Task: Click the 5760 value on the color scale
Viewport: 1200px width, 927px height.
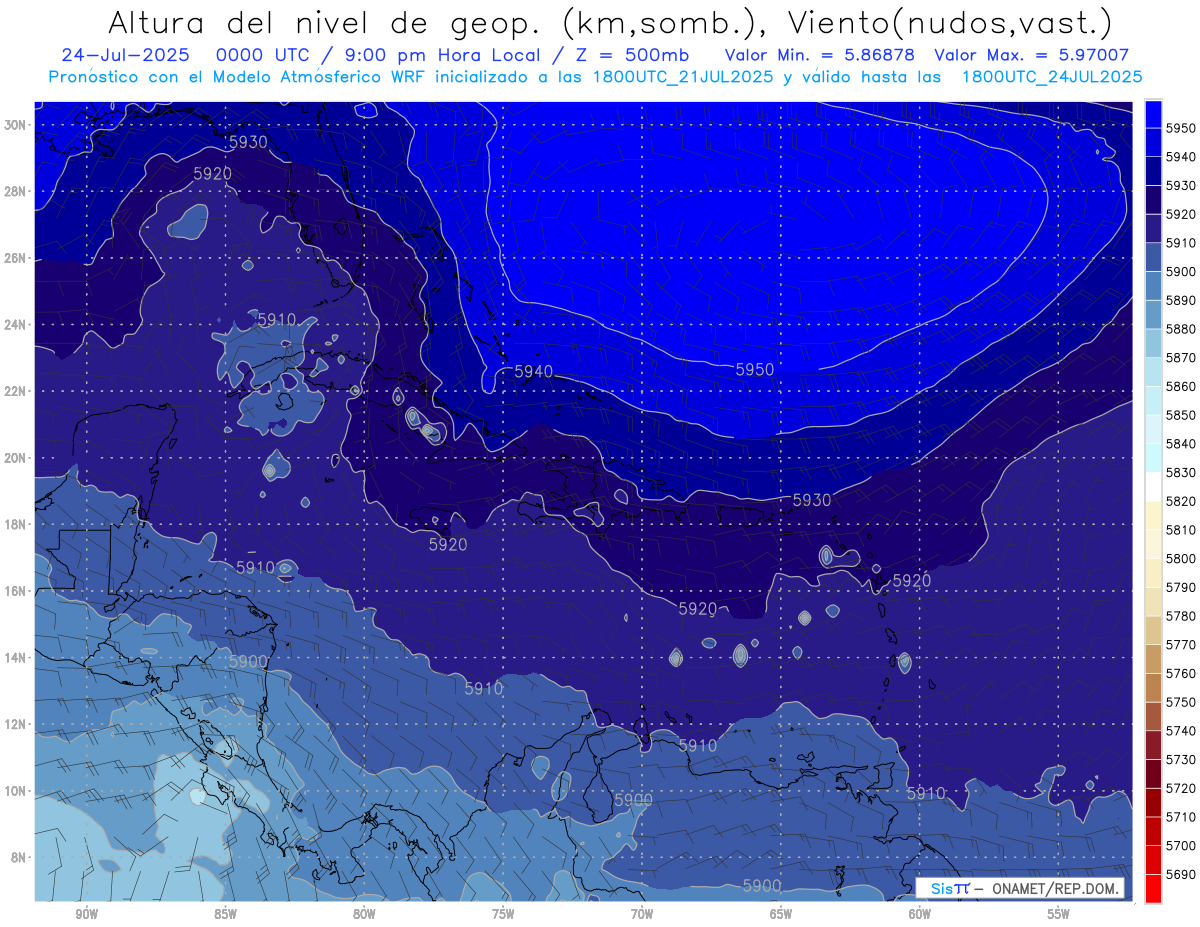Action: pos(1181,673)
